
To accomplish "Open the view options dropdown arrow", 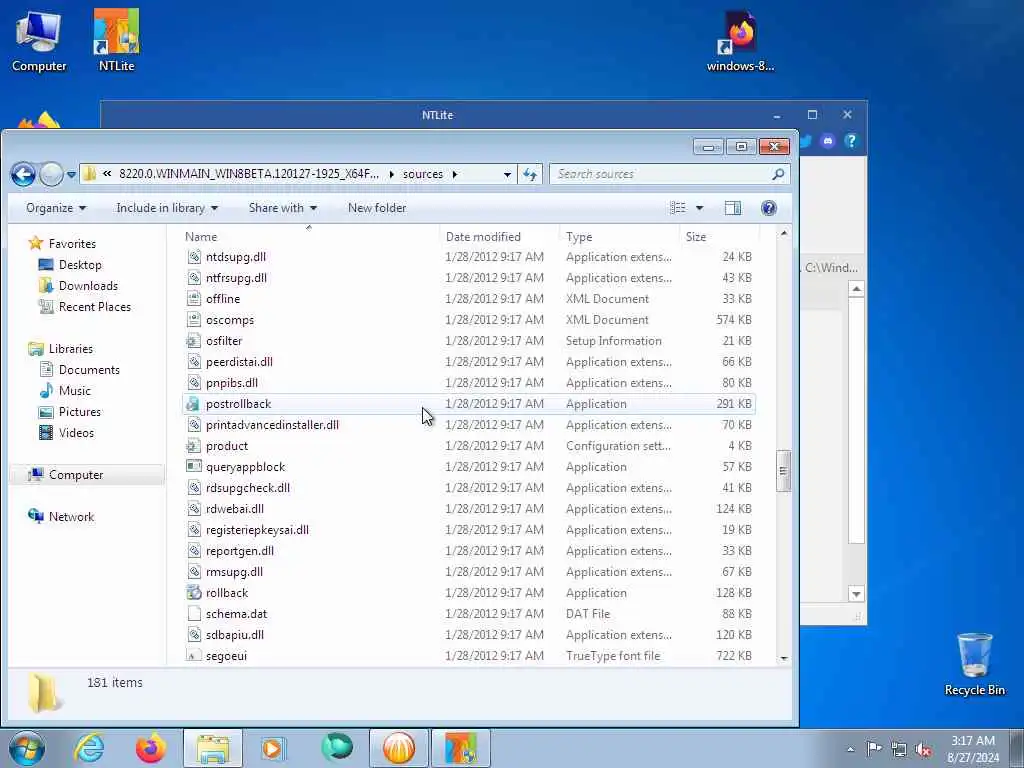I will tap(699, 208).
